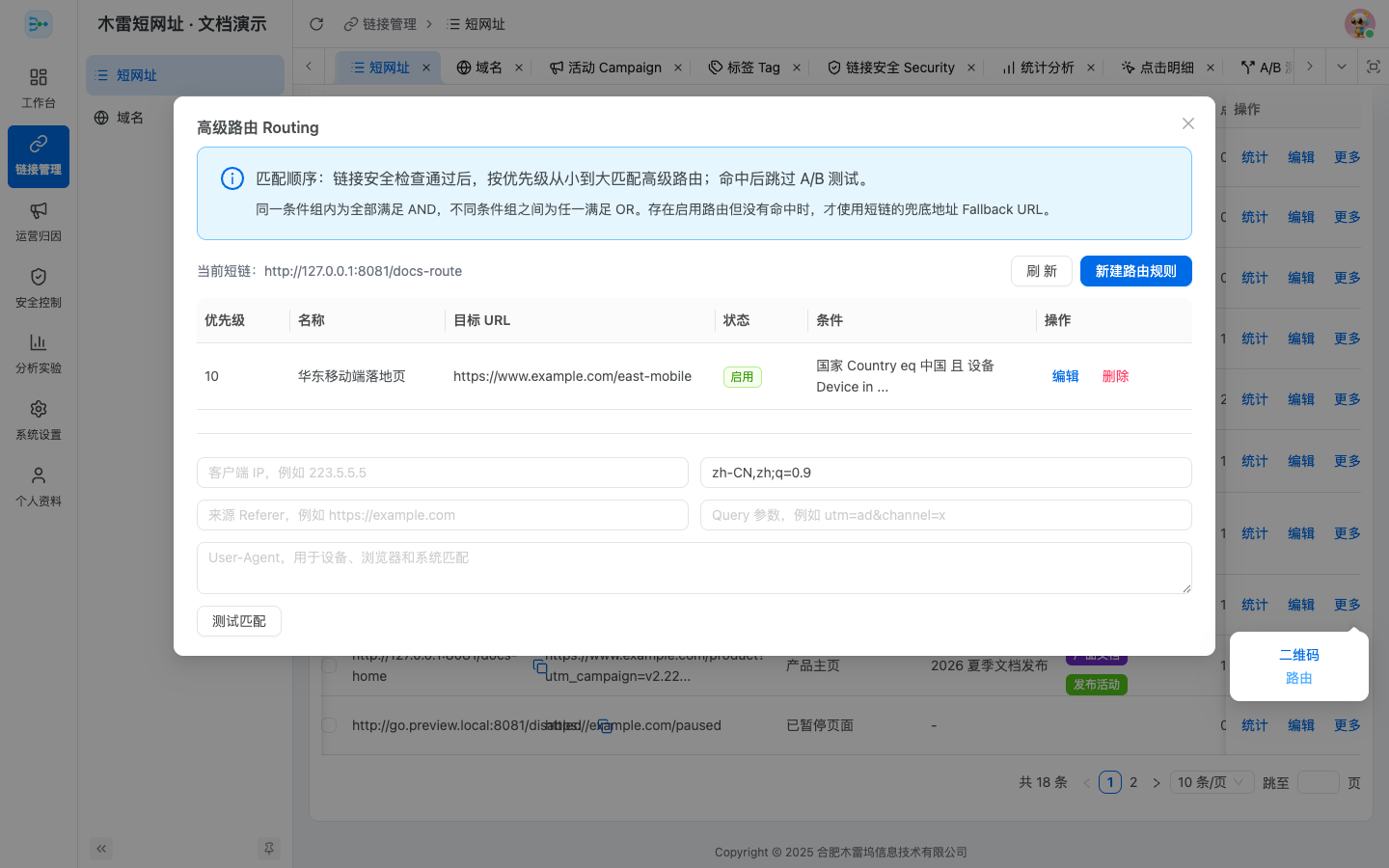This screenshot has width=1389, height=868.
Task: Select 路由 in the popup menu
Action: [1299, 678]
